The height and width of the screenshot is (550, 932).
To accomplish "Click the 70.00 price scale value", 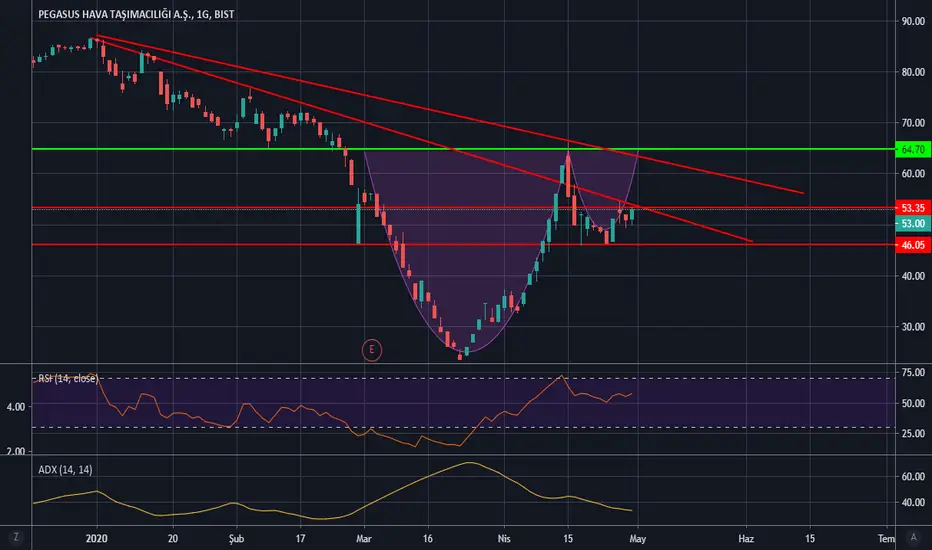I will click(x=914, y=123).
